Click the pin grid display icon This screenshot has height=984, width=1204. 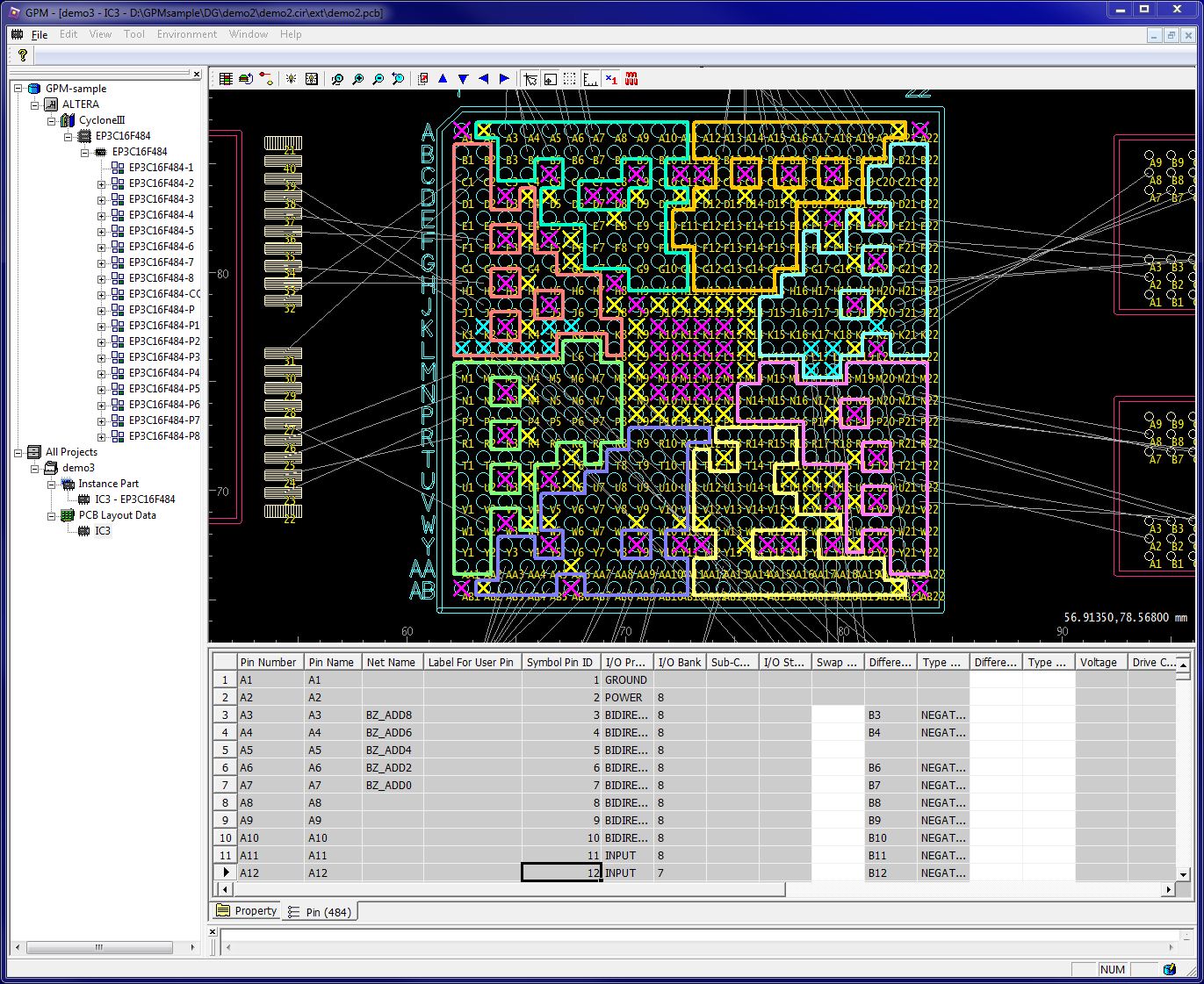pyautogui.click(x=313, y=79)
